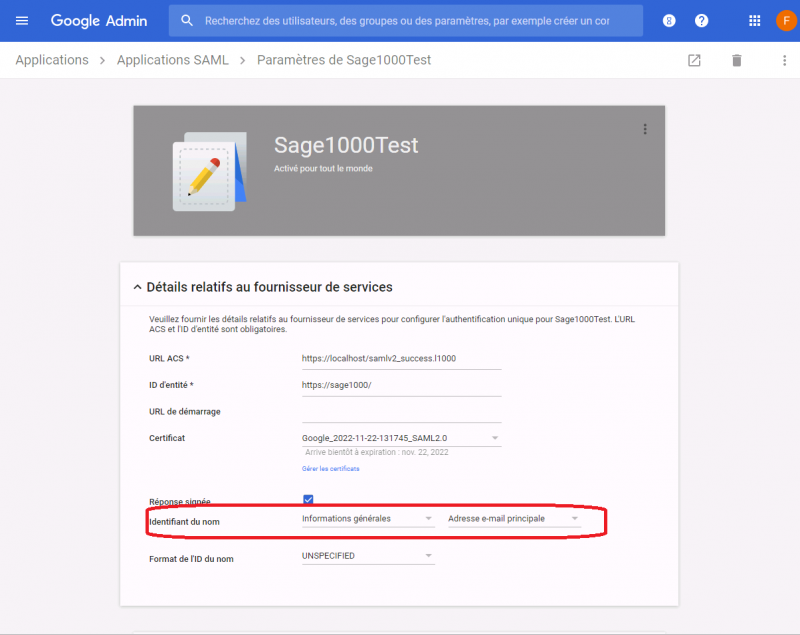Open Gérer les certificats link
Screen dimensions: 800x635
331,469
